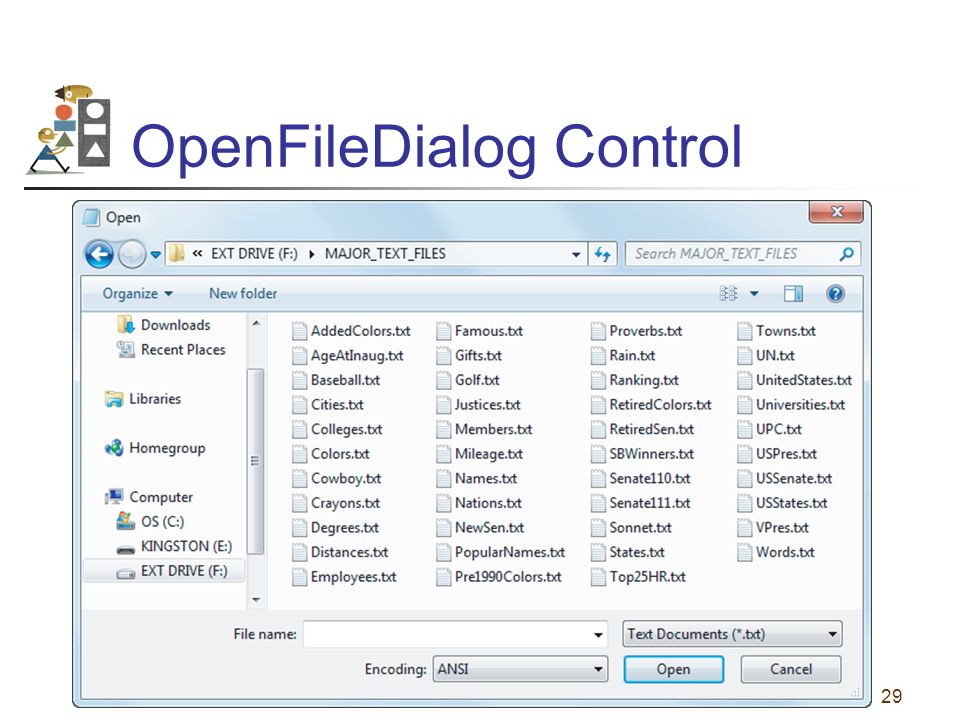
Task: Click the refresh button beside address bar
Action: coord(603,254)
